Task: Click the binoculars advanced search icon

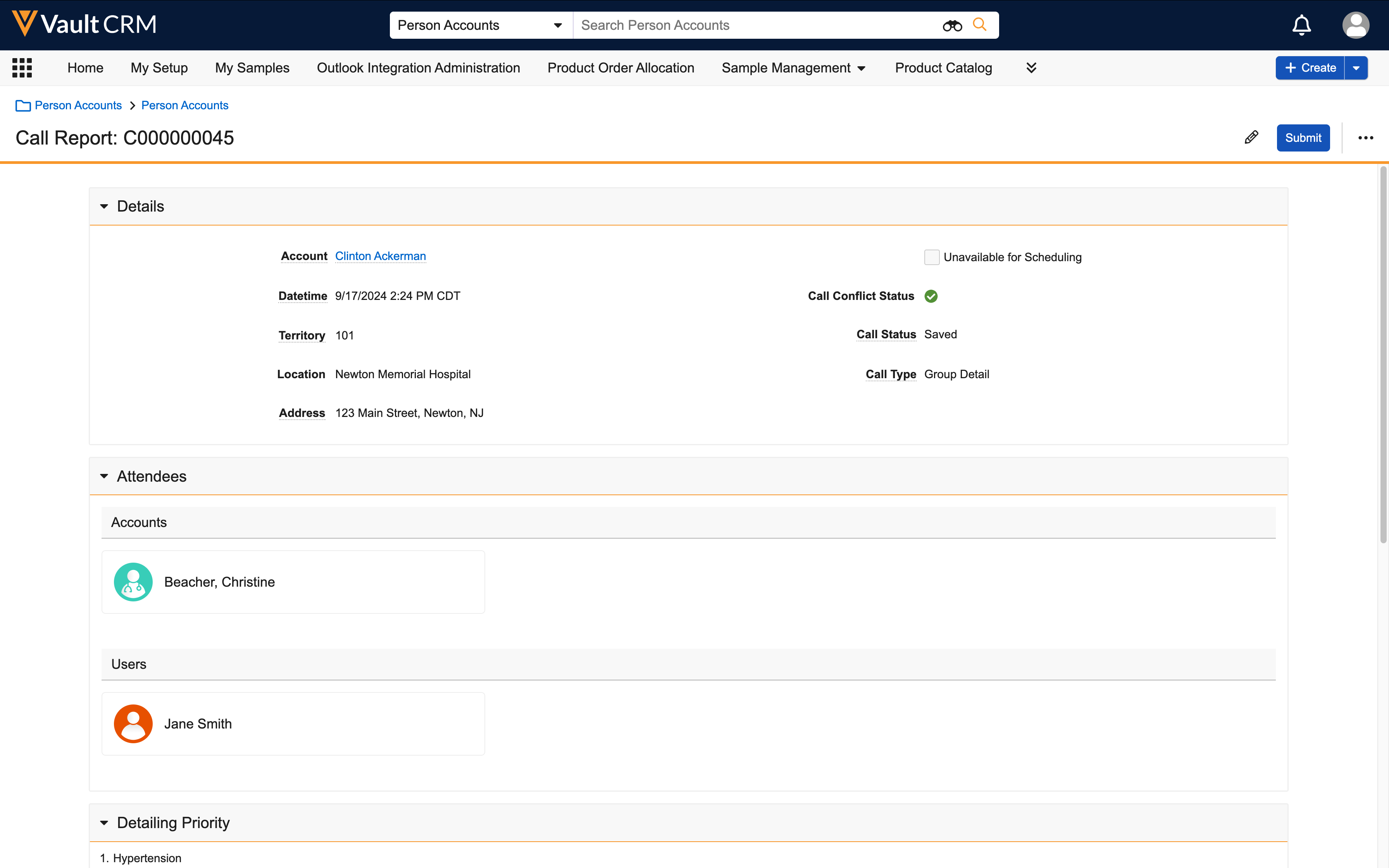Action: (x=951, y=25)
